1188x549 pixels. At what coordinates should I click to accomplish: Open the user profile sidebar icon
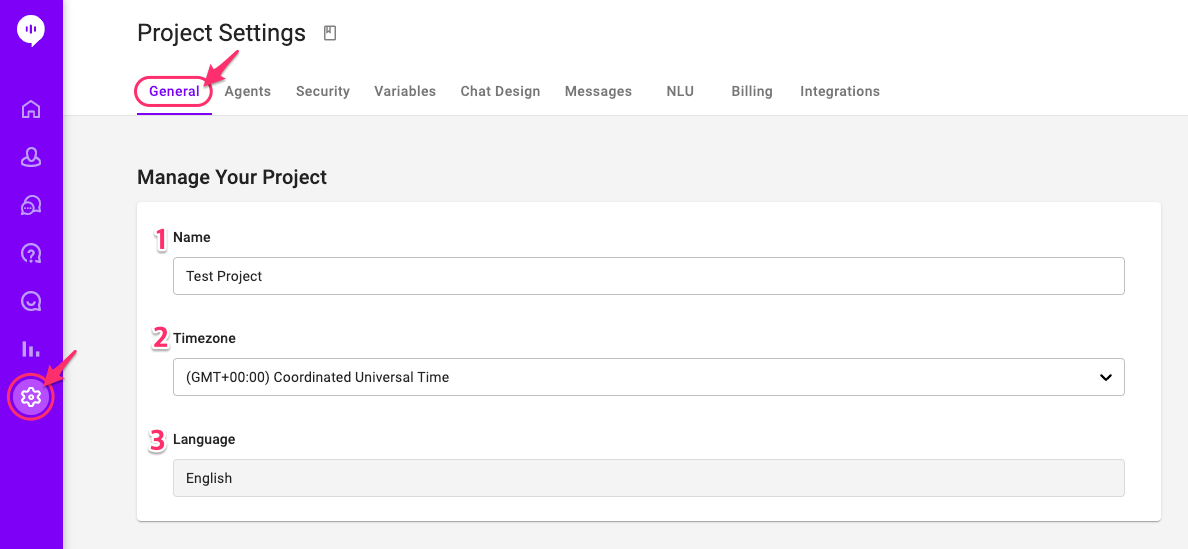click(31, 157)
